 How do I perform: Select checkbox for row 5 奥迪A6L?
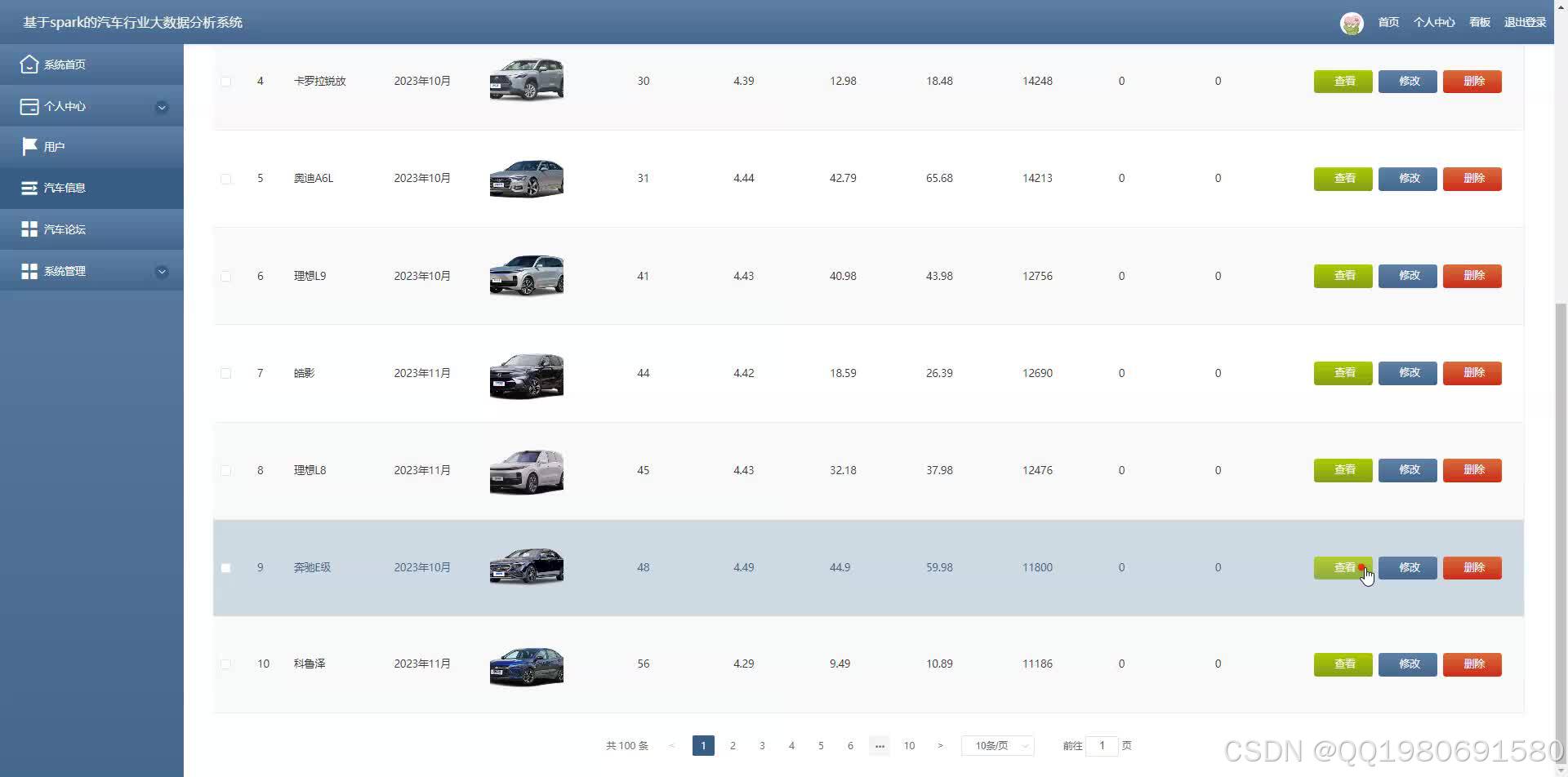tap(225, 179)
